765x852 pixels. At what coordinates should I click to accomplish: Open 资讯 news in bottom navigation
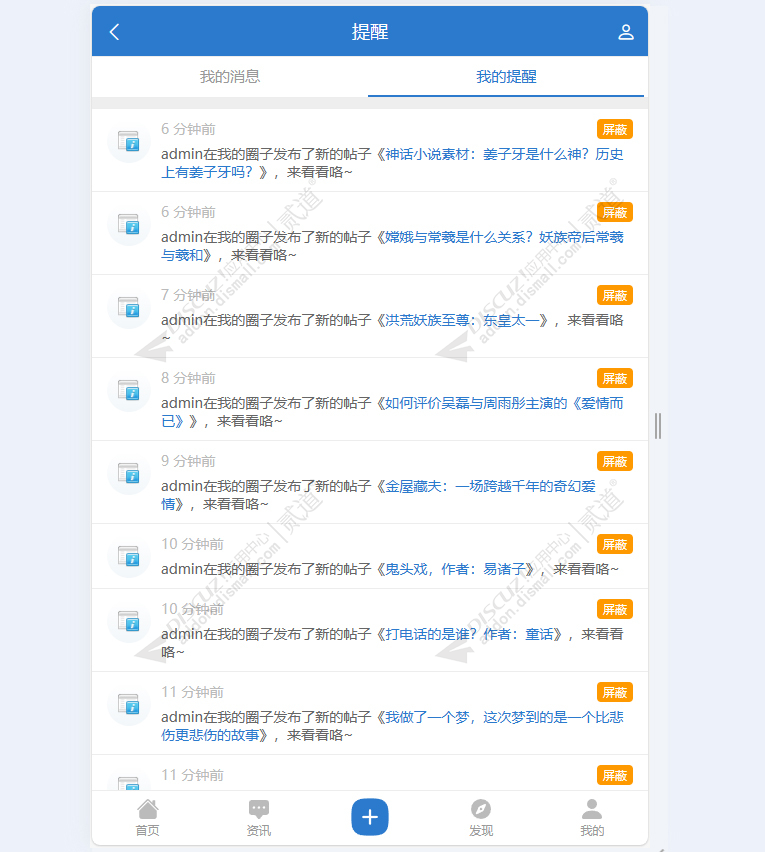tap(259, 817)
